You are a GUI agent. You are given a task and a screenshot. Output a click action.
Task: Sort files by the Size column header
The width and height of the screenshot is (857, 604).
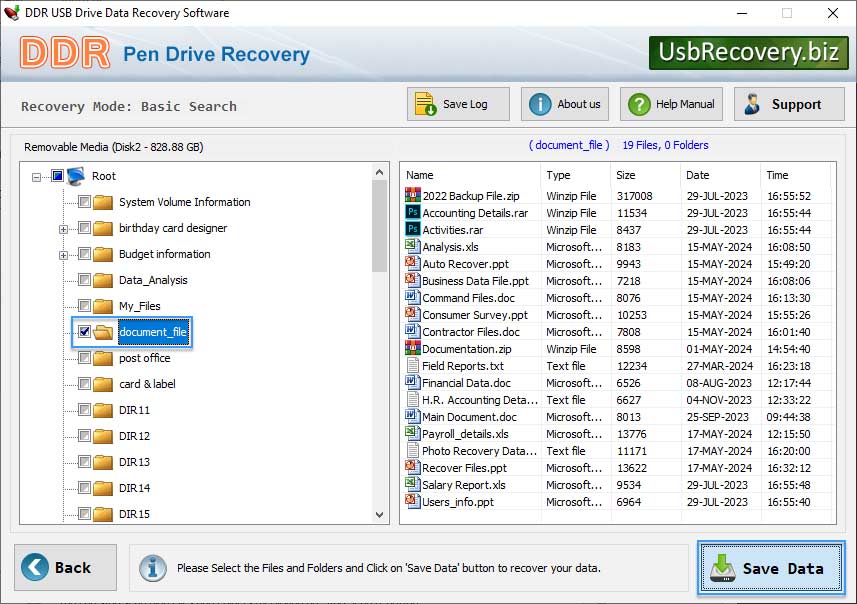[x=626, y=175]
